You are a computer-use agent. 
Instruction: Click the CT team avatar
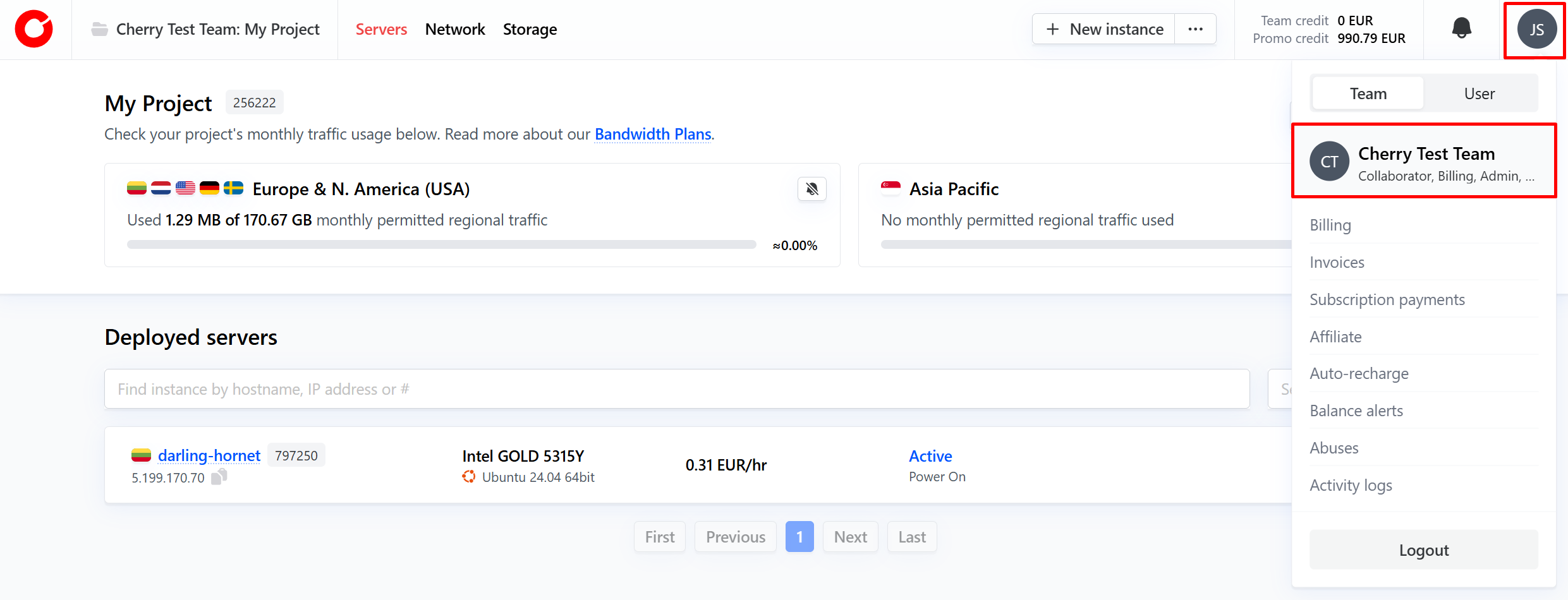tap(1329, 162)
